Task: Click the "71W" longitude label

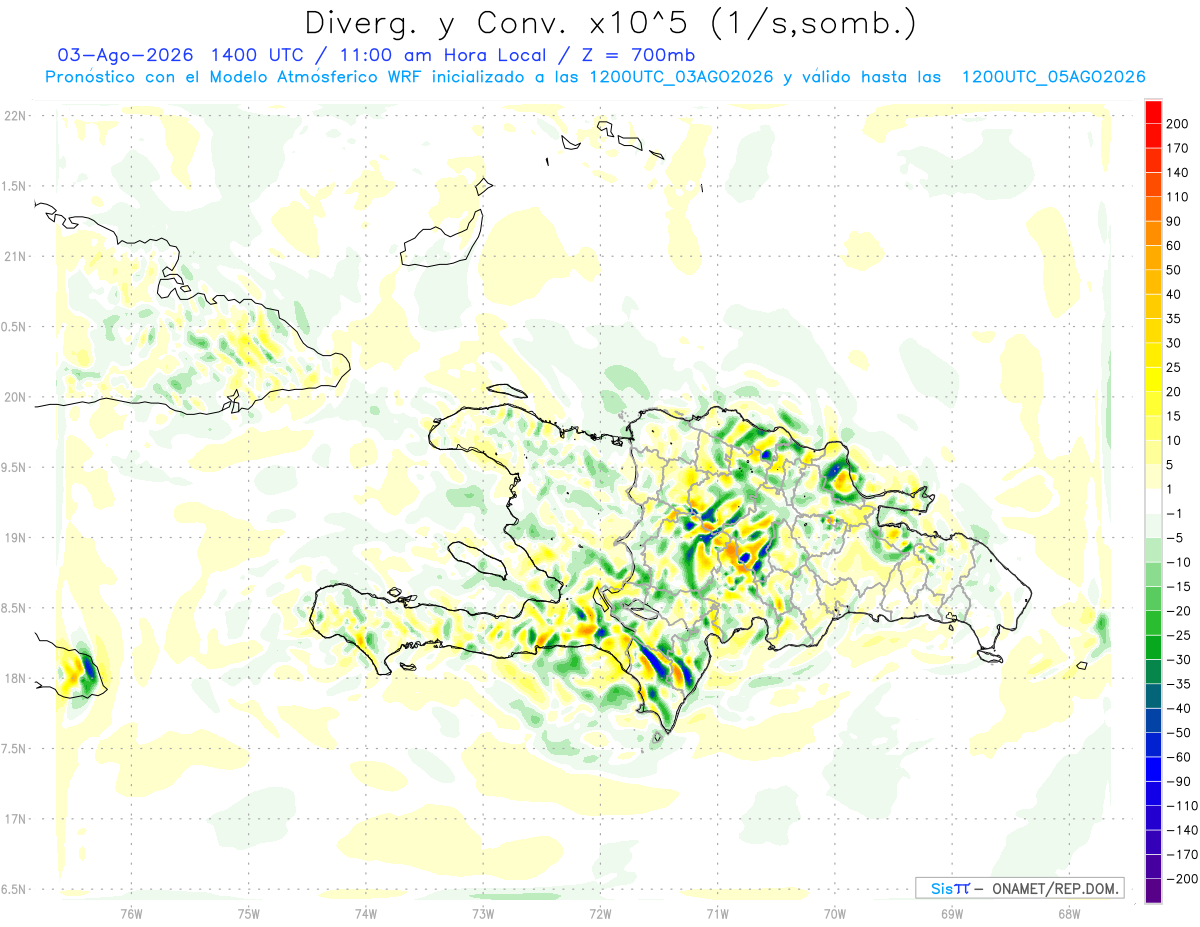Action: tap(717, 914)
